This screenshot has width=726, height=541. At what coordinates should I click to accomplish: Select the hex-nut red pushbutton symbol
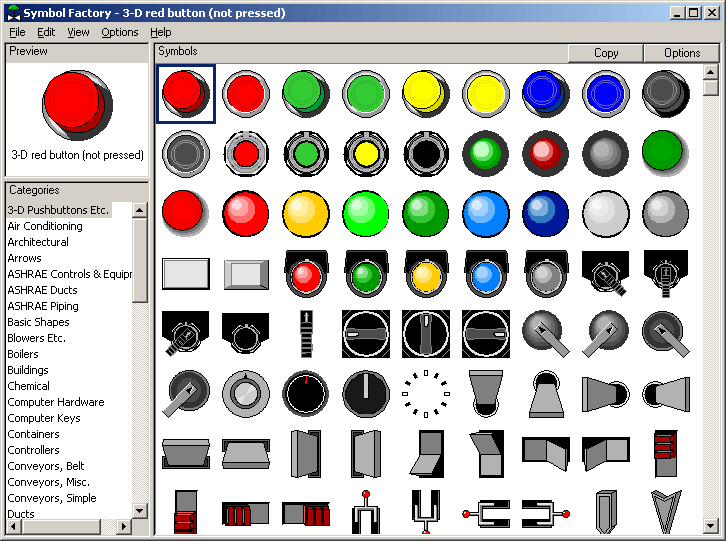[x=246, y=154]
